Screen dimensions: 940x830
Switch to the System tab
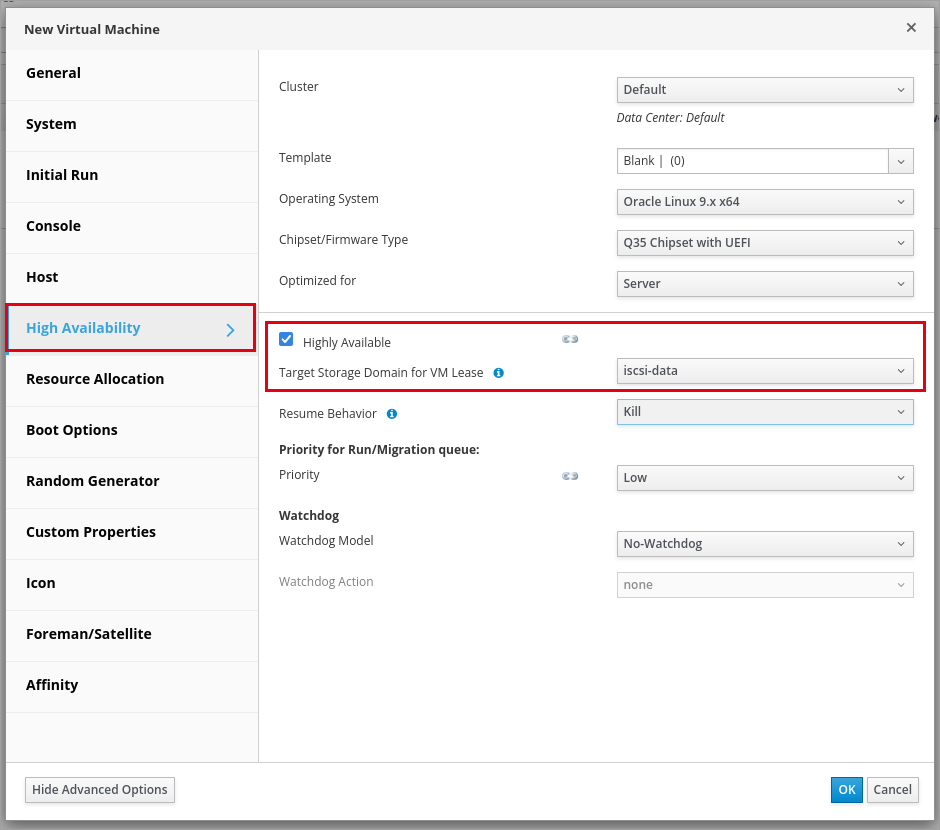tap(132, 125)
